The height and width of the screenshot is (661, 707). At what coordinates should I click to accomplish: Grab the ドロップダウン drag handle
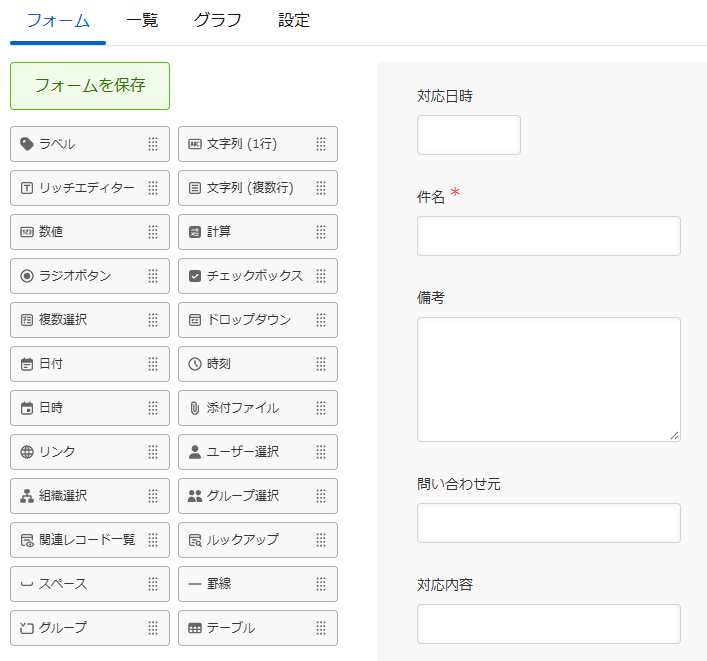(321, 320)
